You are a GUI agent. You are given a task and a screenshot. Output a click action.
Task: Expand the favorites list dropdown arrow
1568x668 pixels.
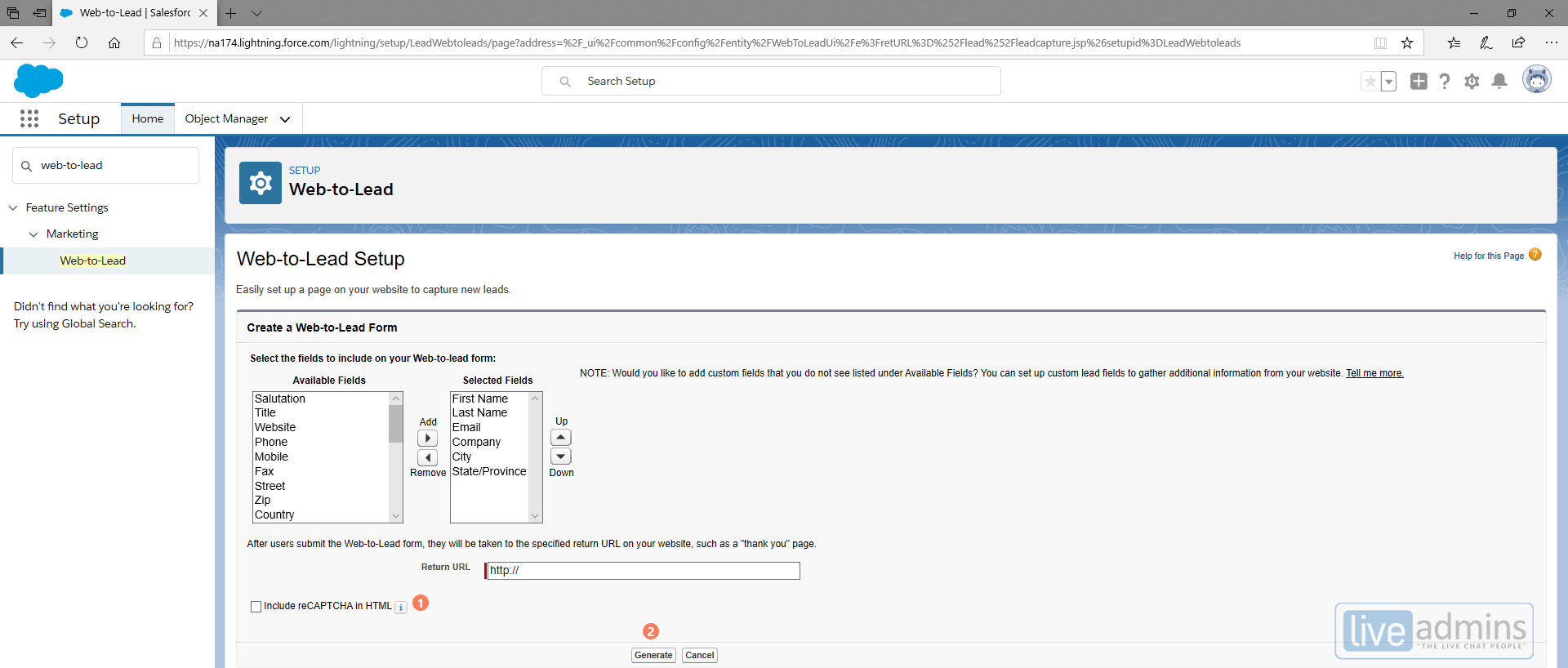click(x=1388, y=82)
